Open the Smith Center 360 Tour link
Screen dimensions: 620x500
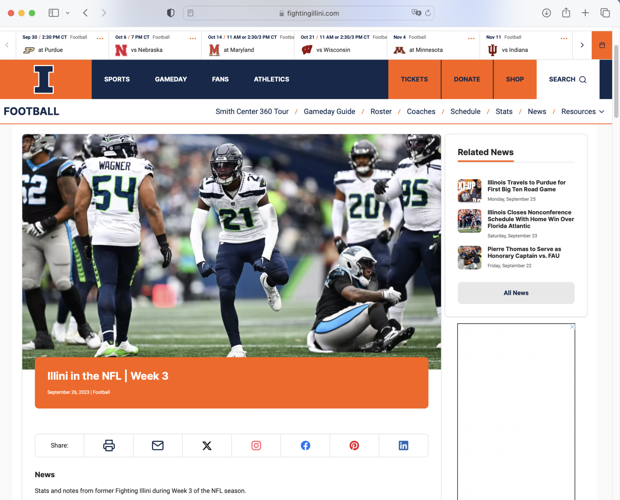coord(252,111)
